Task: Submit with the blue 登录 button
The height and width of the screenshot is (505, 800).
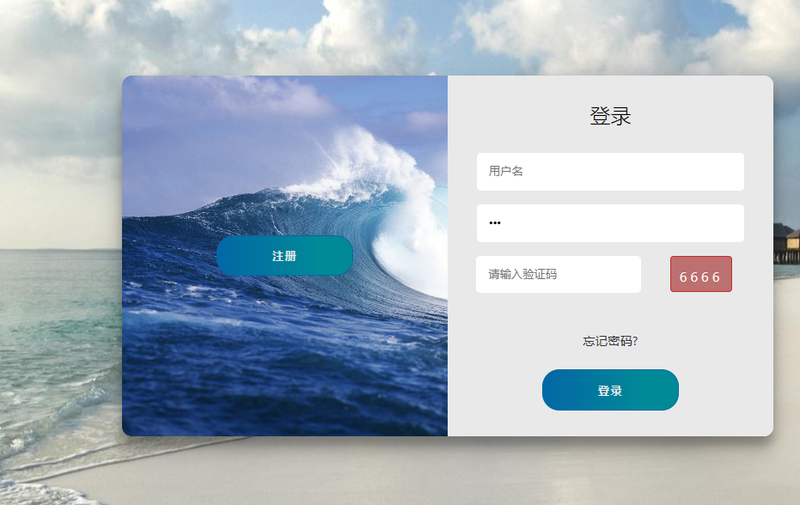Action: (610, 390)
